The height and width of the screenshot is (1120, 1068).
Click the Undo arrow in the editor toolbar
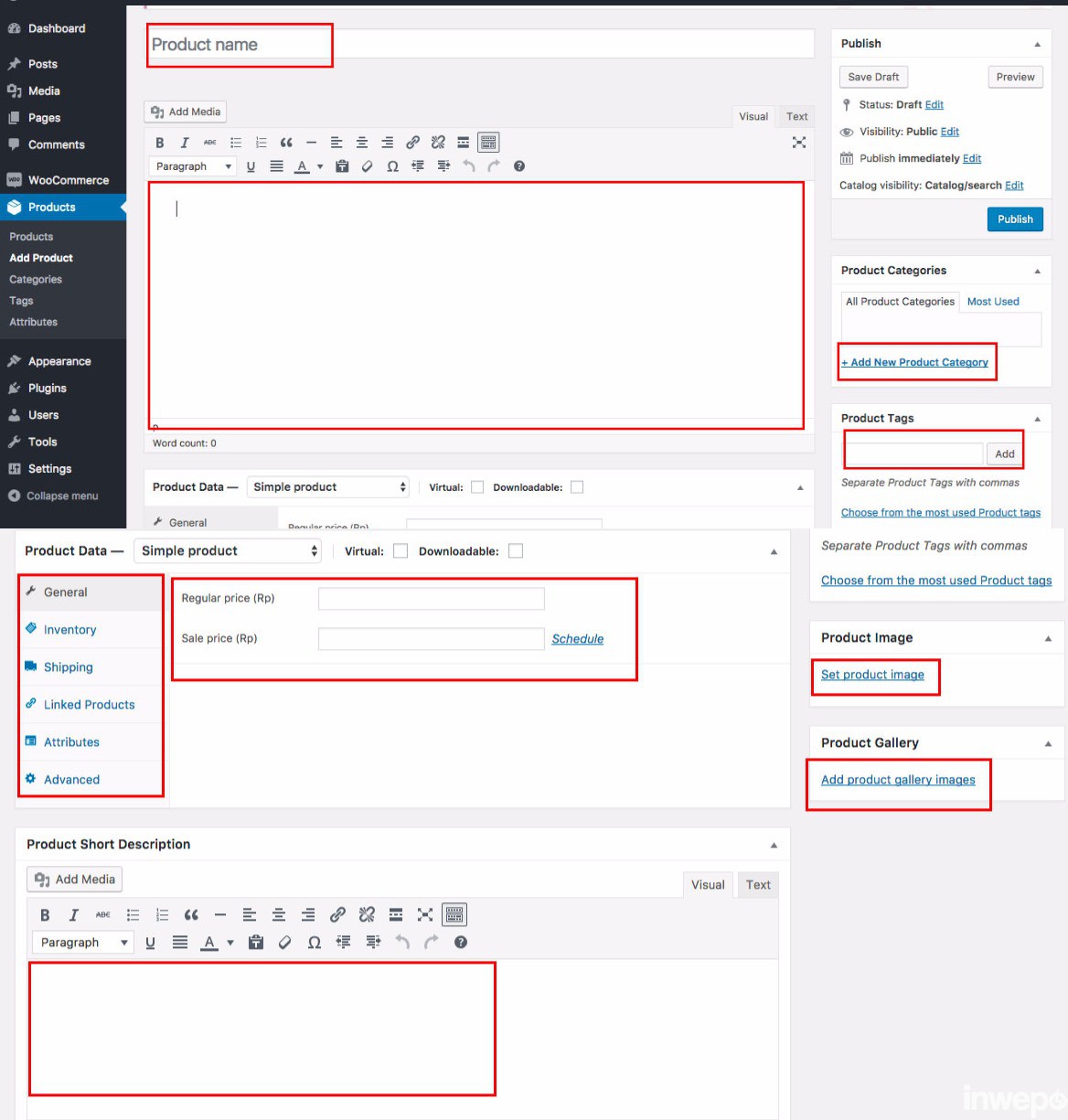467,166
